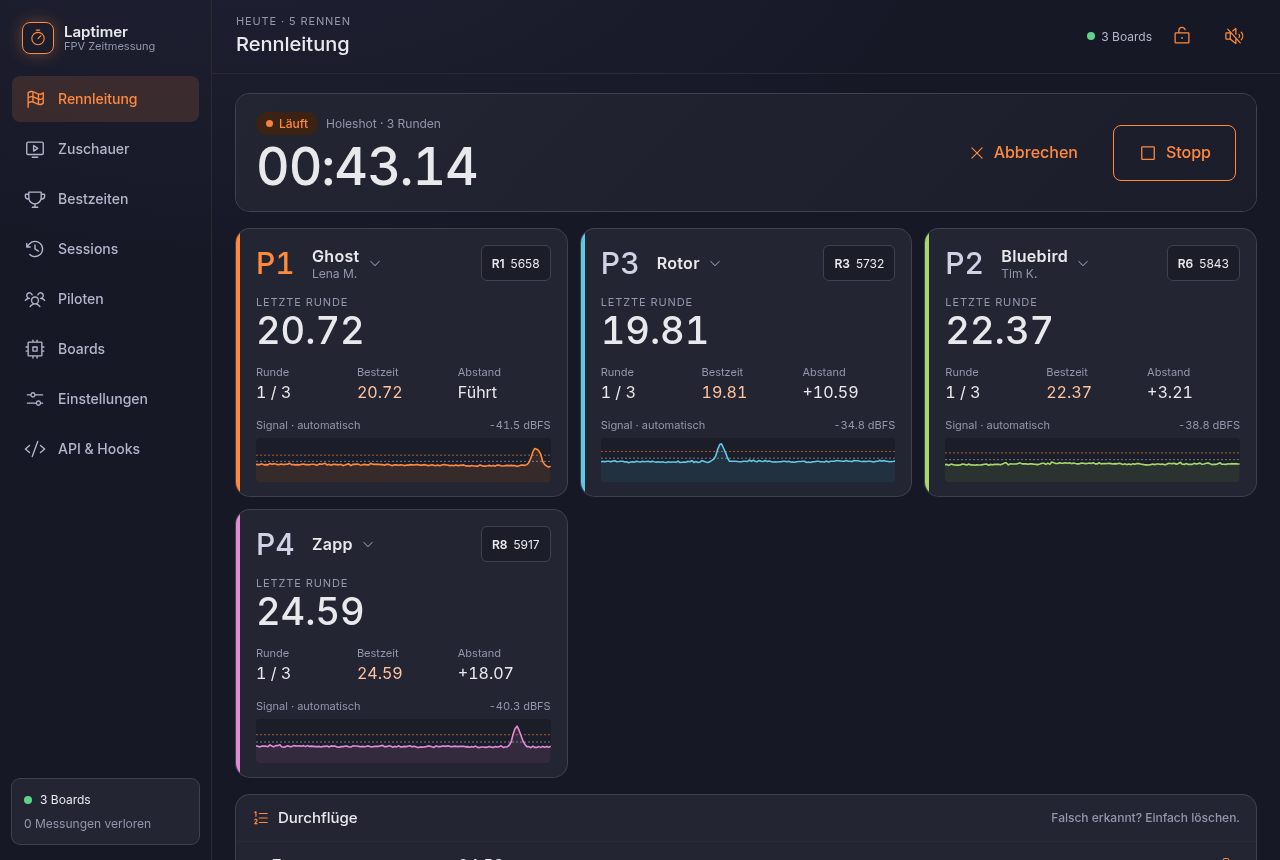Click the Einstellungen sliders icon
The image size is (1280, 860).
pyautogui.click(x=35, y=399)
